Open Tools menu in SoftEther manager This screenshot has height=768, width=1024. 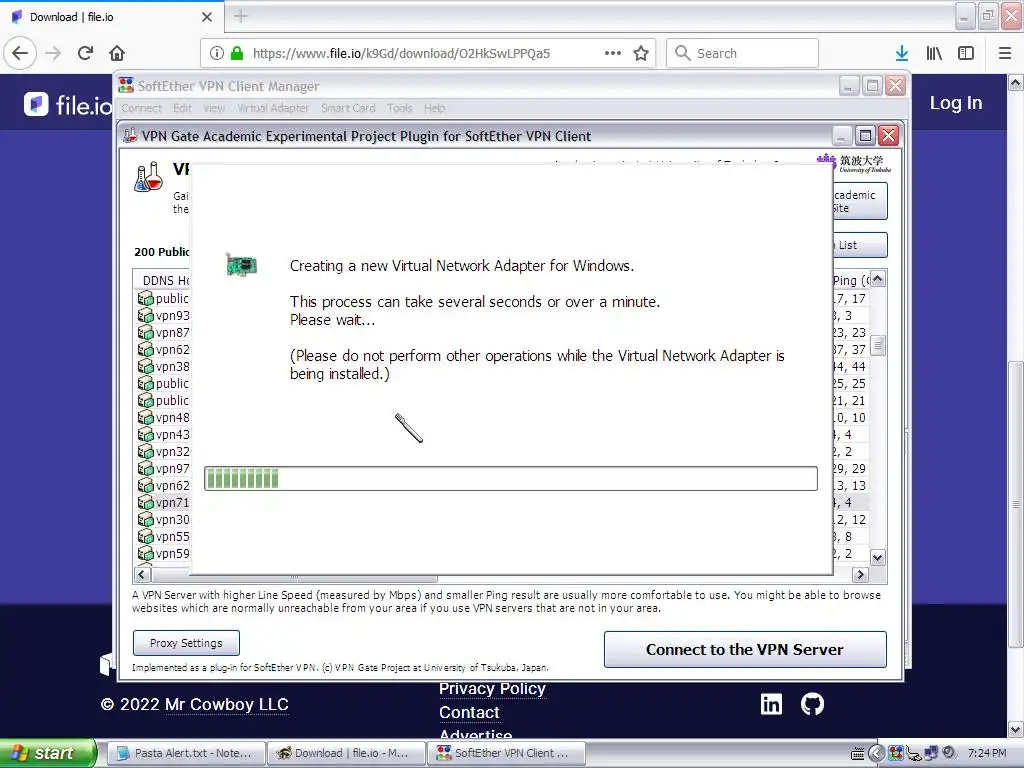(x=400, y=108)
